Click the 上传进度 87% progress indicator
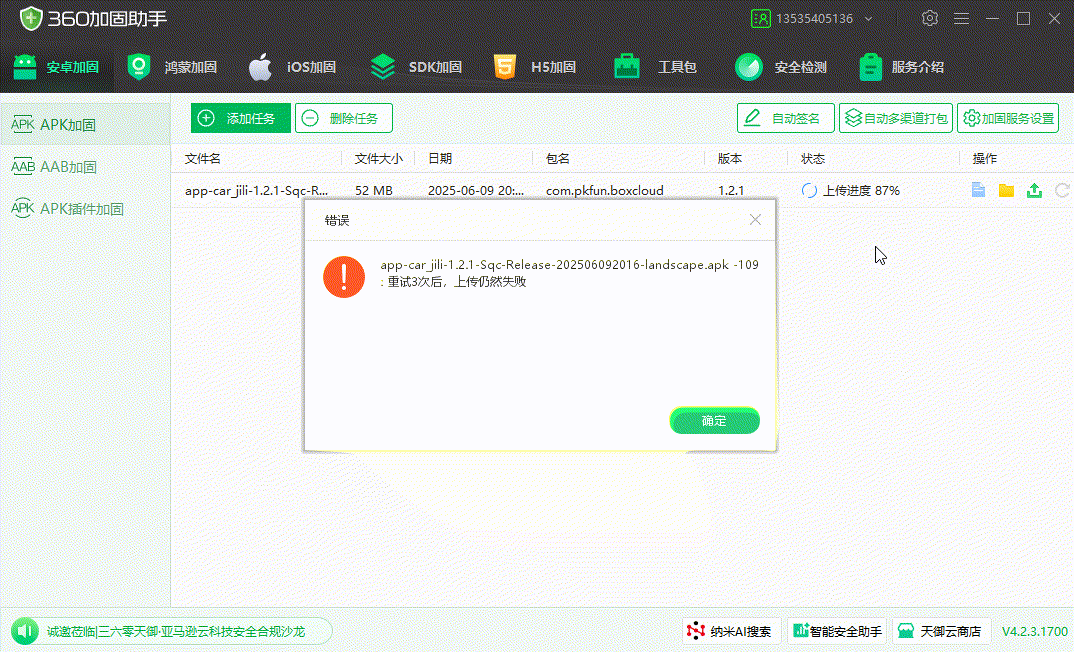Screen dimensions: 1074x652 851,190
